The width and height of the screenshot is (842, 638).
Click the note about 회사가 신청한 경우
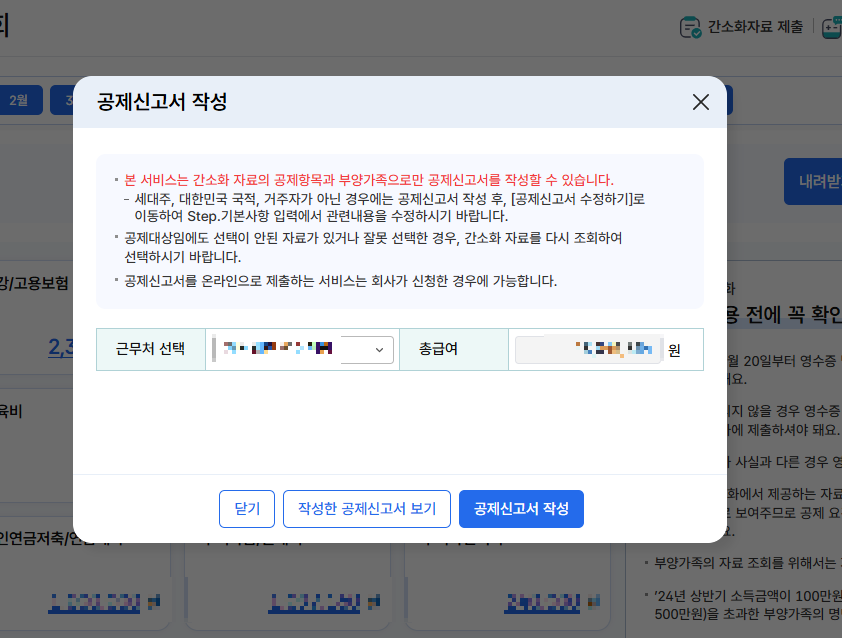340,281
